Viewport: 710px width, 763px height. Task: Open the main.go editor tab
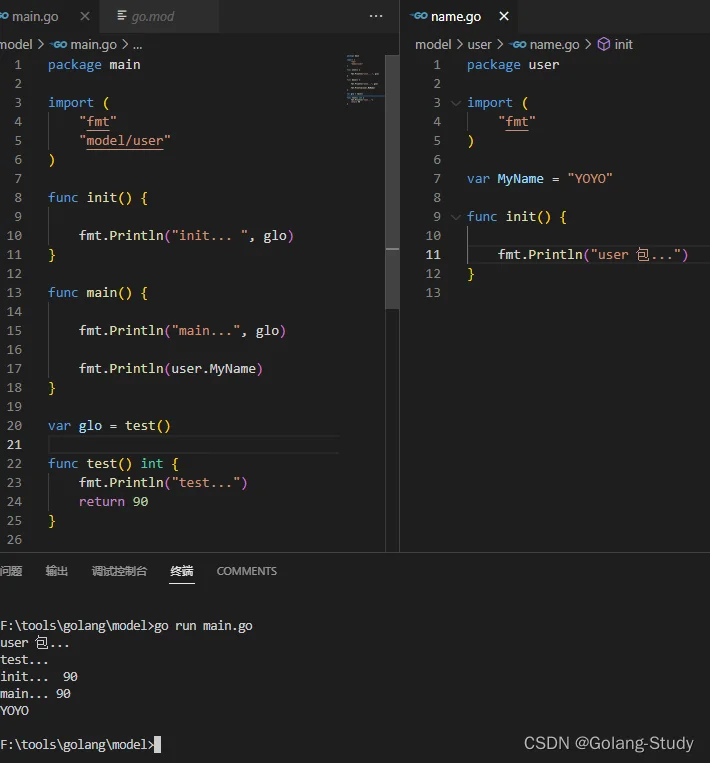tap(34, 17)
